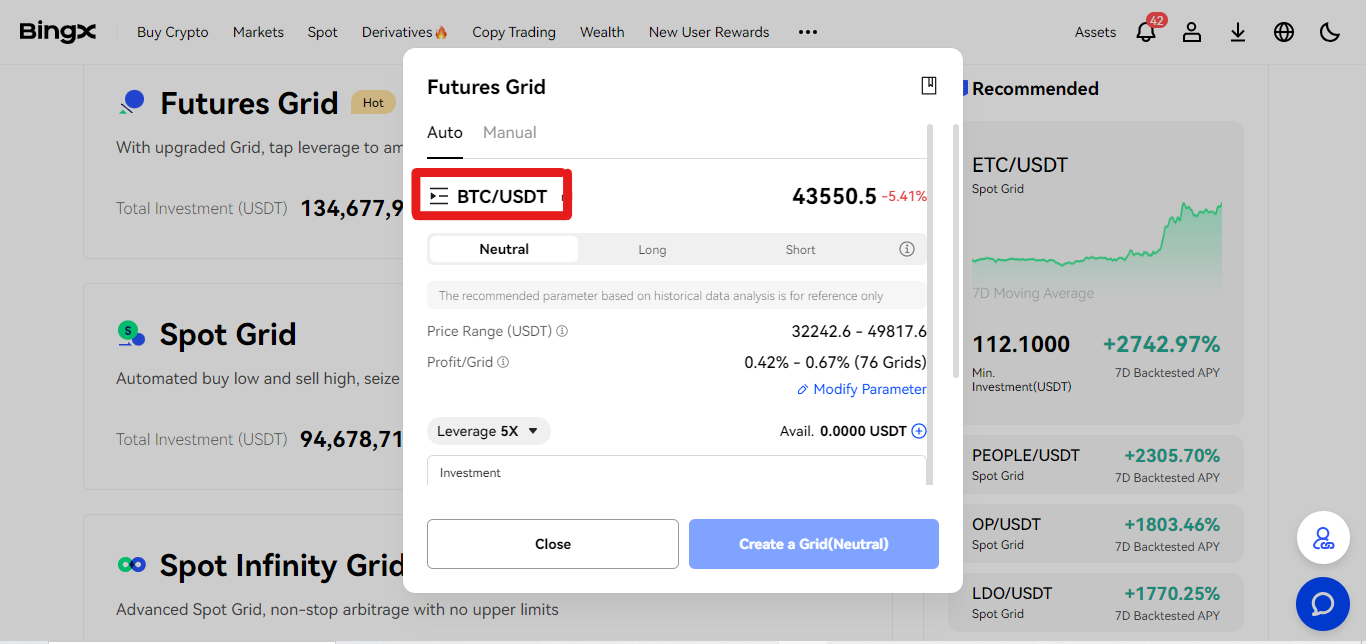Viewport: 1366px width, 644px height.
Task: Click the plus icon to add USDT
Action: [x=919, y=431]
